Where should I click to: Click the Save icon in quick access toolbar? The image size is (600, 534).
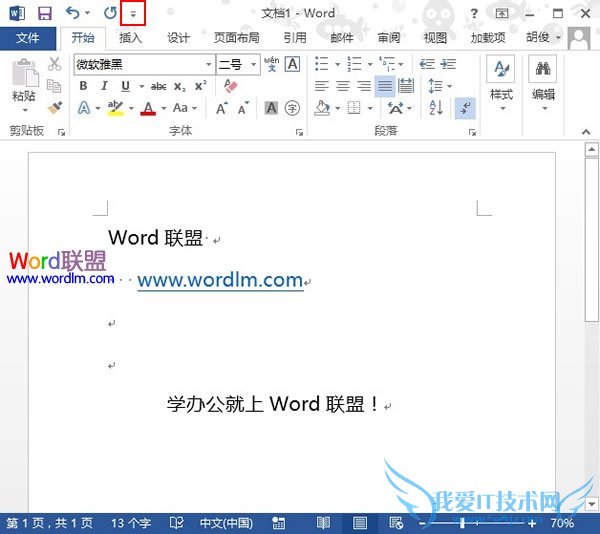45,13
